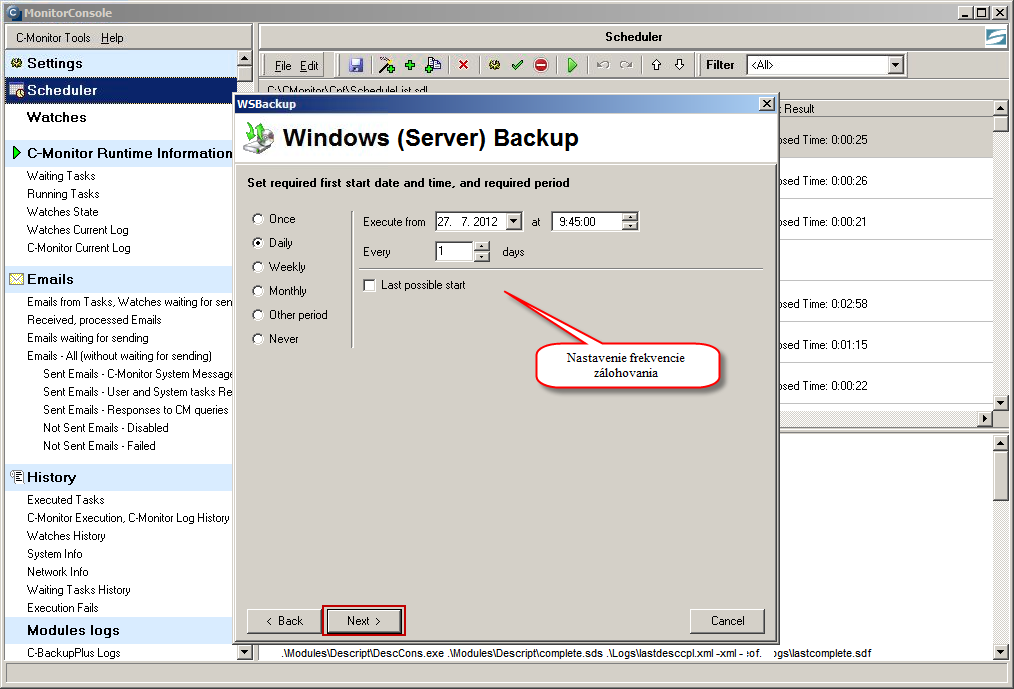Click the move down arrow icon in toolbar

(679, 65)
